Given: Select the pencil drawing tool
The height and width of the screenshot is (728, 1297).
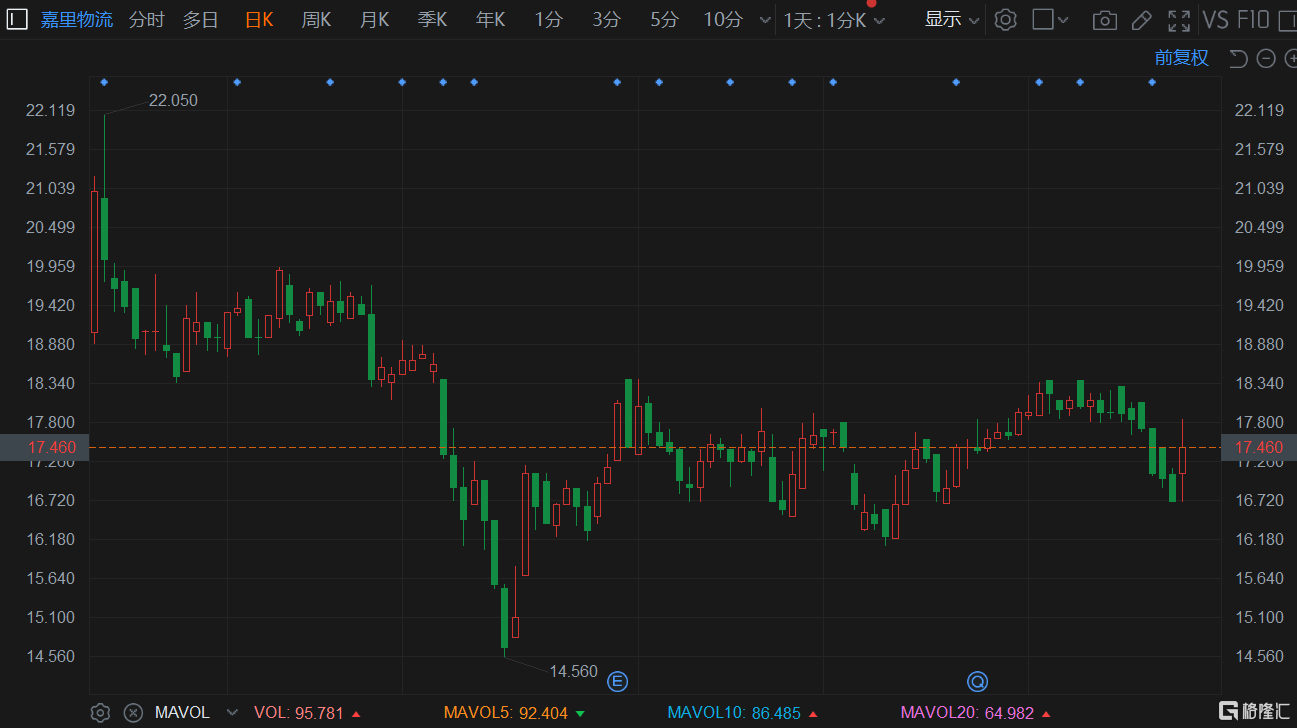Looking at the screenshot, I should tap(1141, 19).
